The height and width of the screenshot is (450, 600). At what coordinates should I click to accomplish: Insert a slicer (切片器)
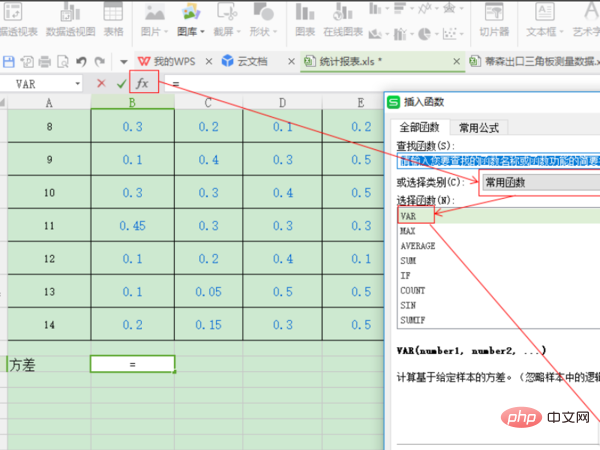pos(494,19)
